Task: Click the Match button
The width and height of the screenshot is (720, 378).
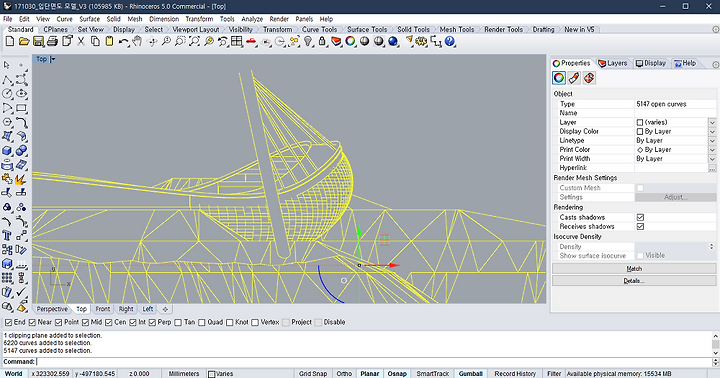Action: pos(634,269)
